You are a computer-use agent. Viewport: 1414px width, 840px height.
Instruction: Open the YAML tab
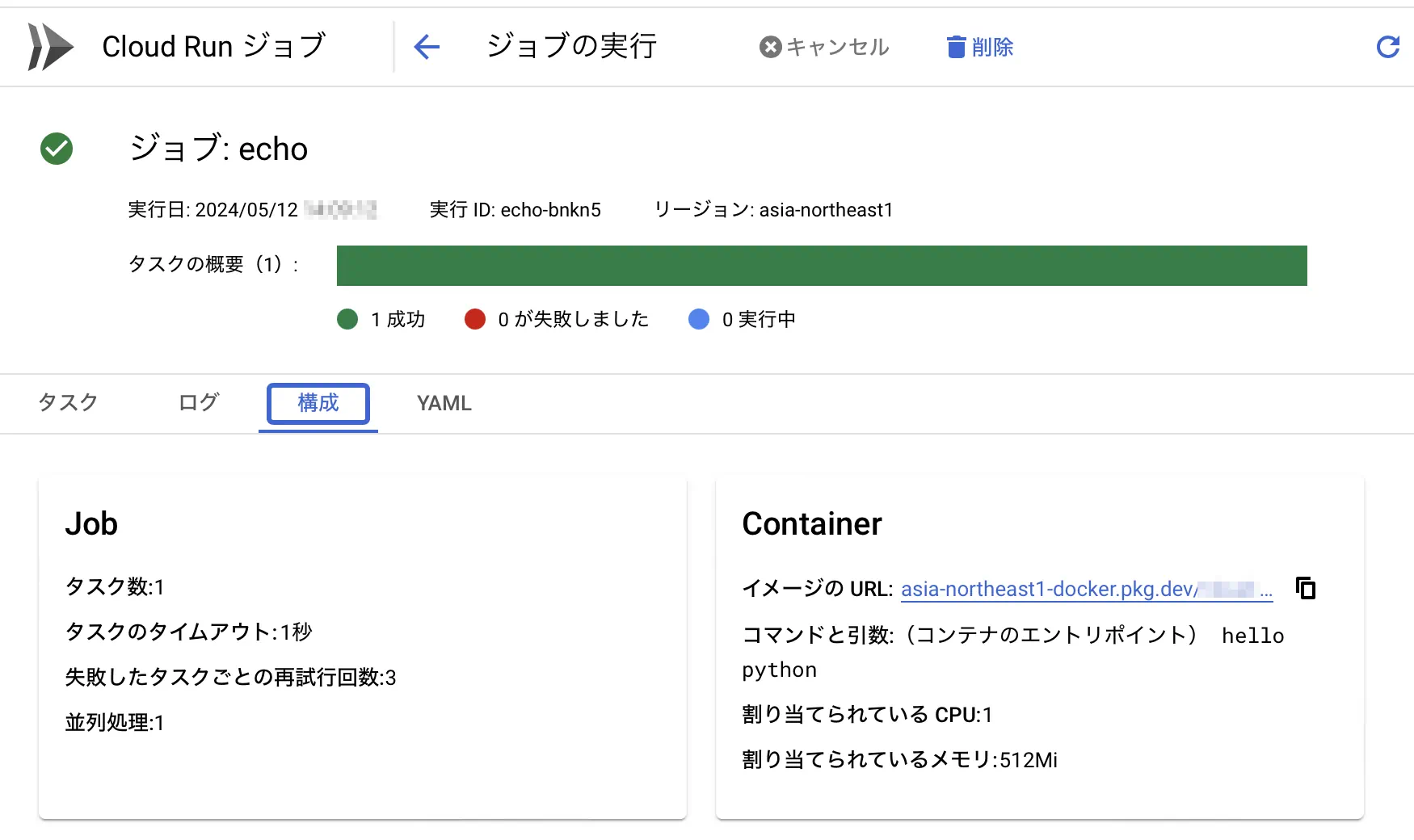444,403
